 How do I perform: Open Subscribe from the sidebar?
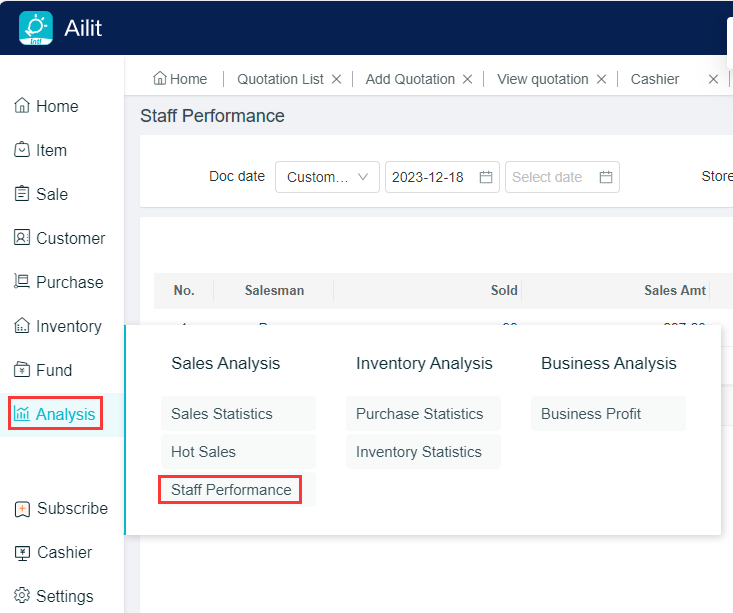(61, 508)
